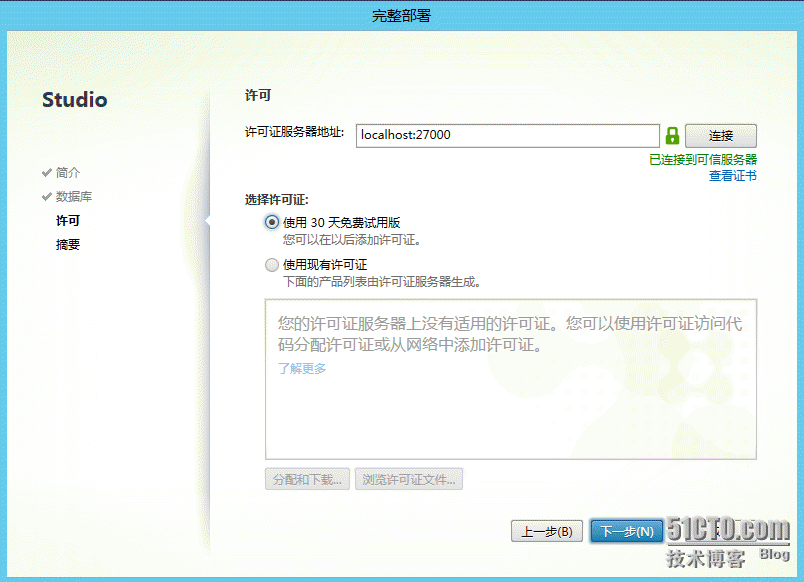
Task: Click the 分配和下载 button
Action: (x=307, y=479)
